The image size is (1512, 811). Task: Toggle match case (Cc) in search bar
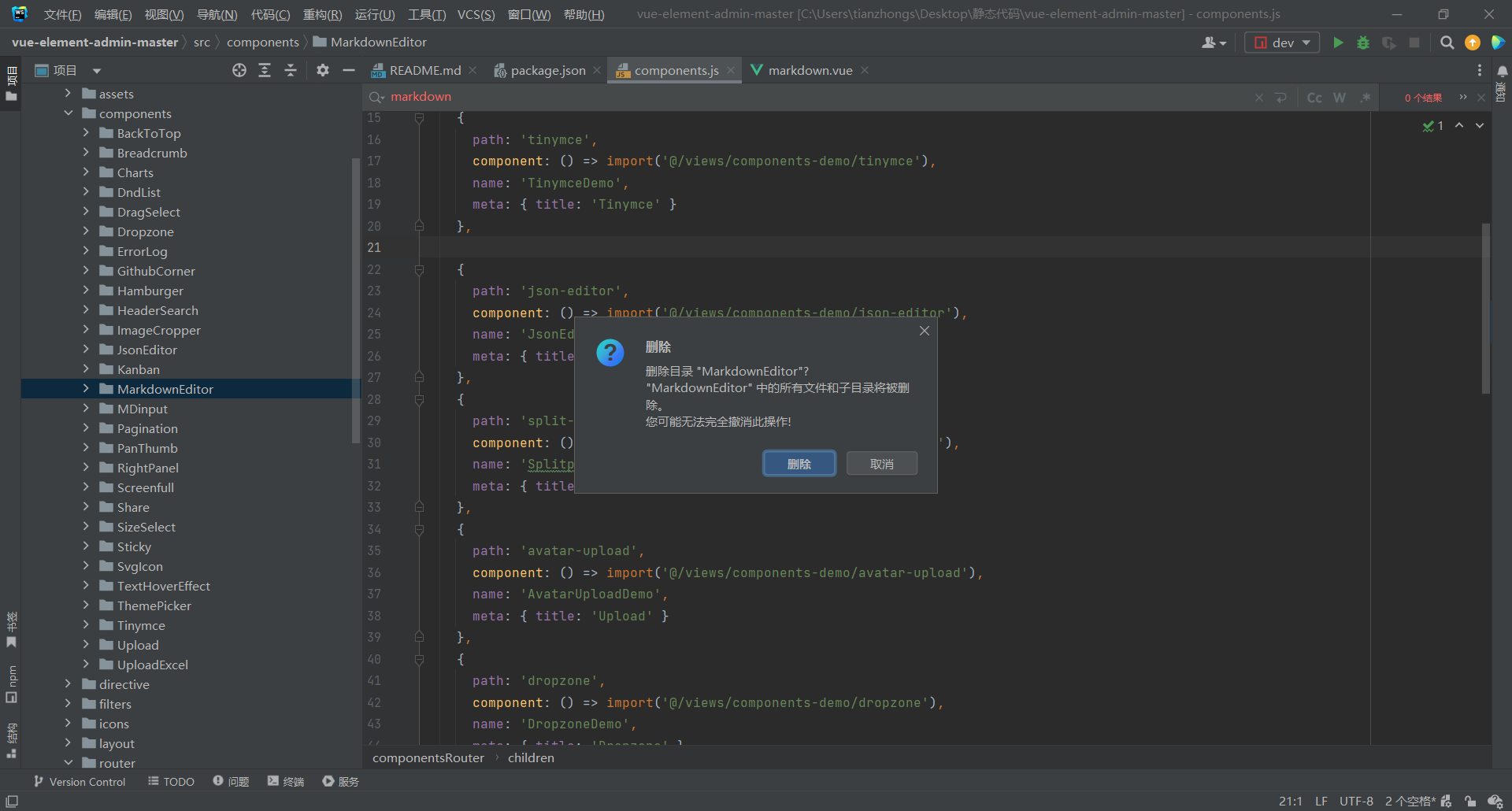1314,98
